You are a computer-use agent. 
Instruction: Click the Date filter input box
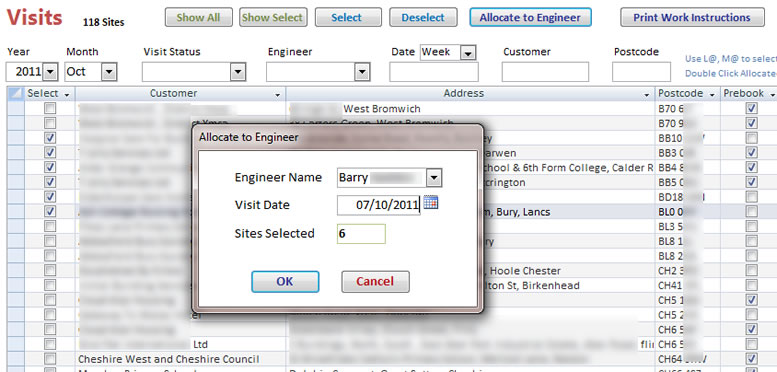point(434,72)
